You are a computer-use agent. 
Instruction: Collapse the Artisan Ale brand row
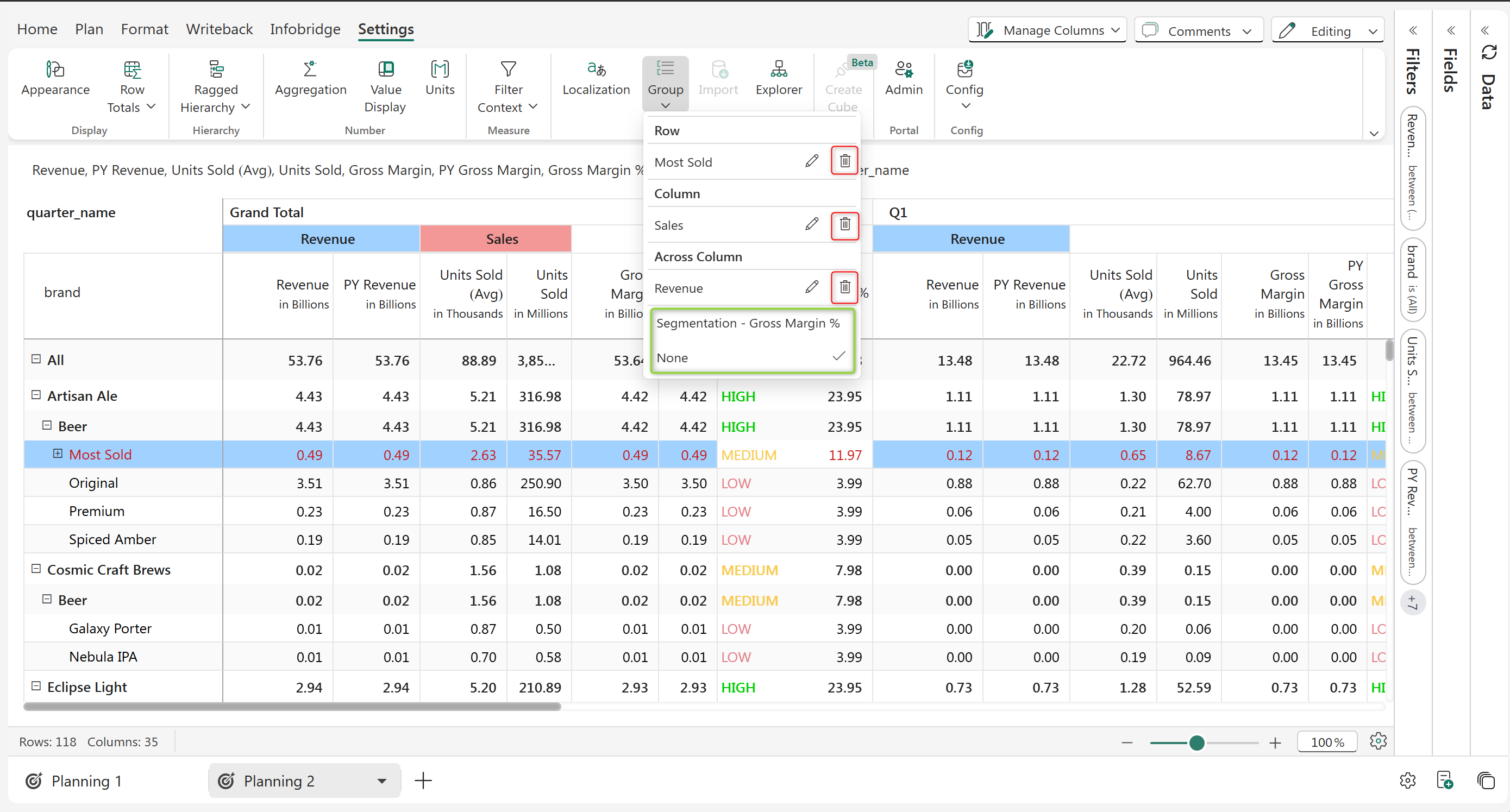(x=36, y=395)
